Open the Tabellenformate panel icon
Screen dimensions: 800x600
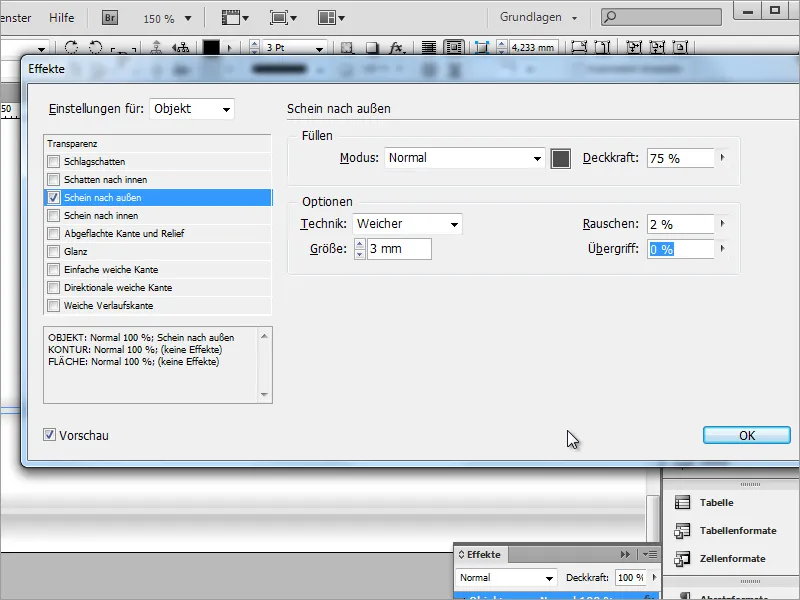click(x=682, y=531)
